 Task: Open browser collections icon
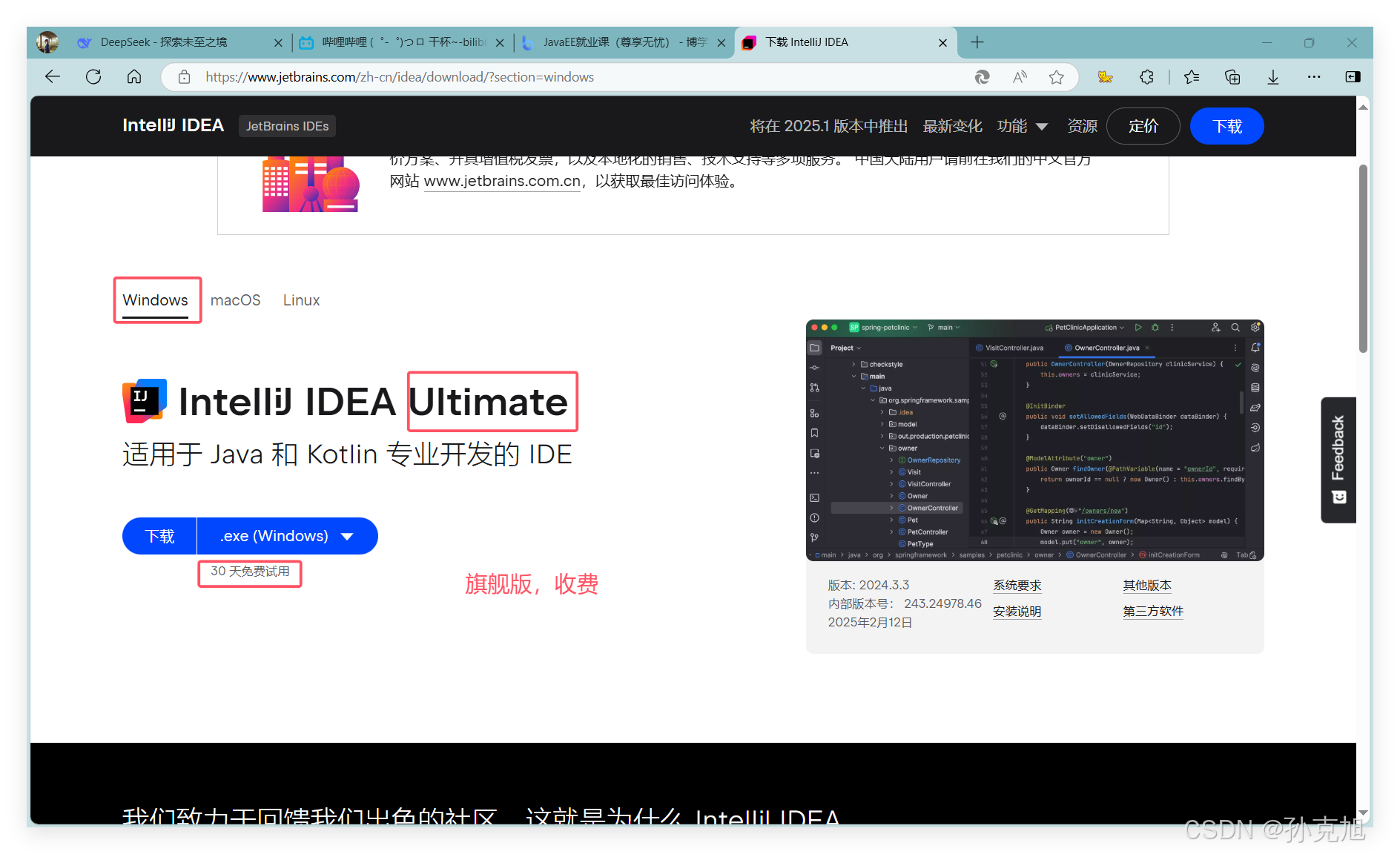tap(1232, 77)
